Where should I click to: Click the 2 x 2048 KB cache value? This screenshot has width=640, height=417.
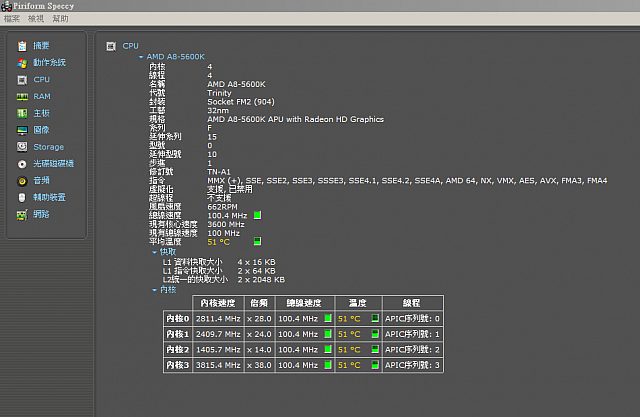(261, 279)
